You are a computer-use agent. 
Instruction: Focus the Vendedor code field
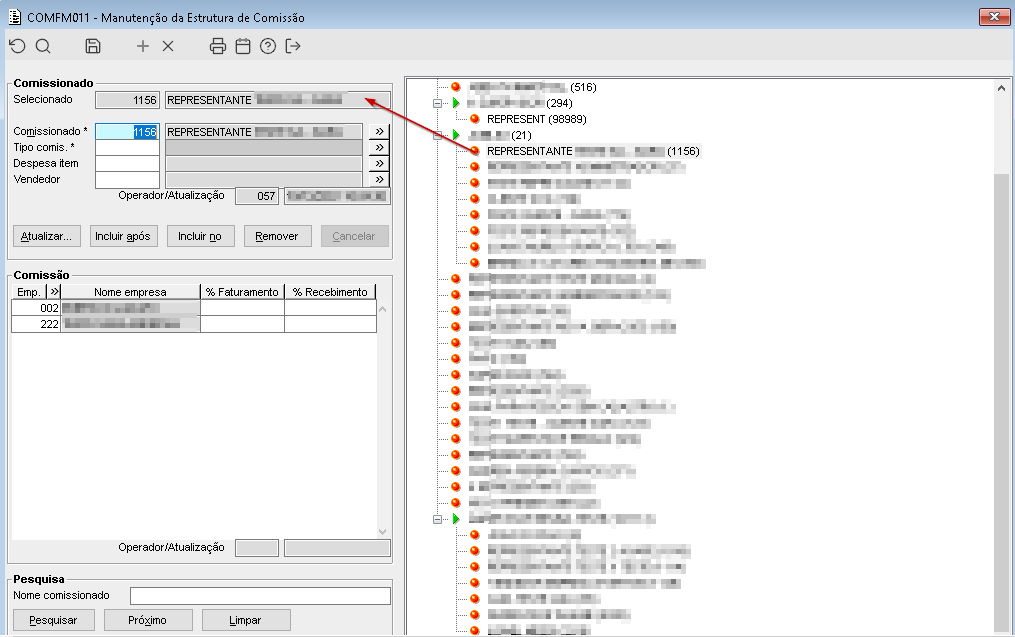128,179
